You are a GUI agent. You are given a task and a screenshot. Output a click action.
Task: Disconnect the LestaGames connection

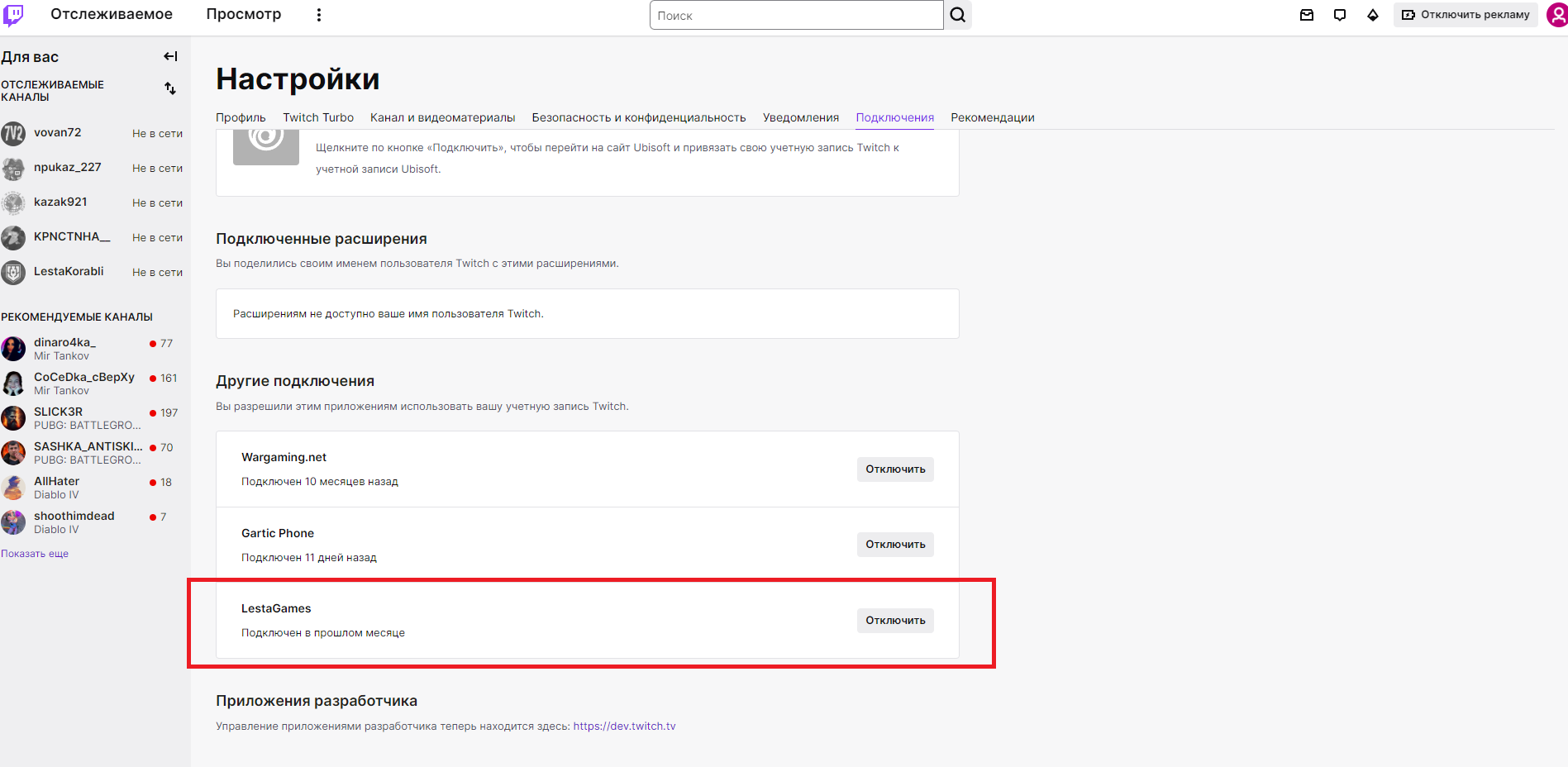[895, 620]
